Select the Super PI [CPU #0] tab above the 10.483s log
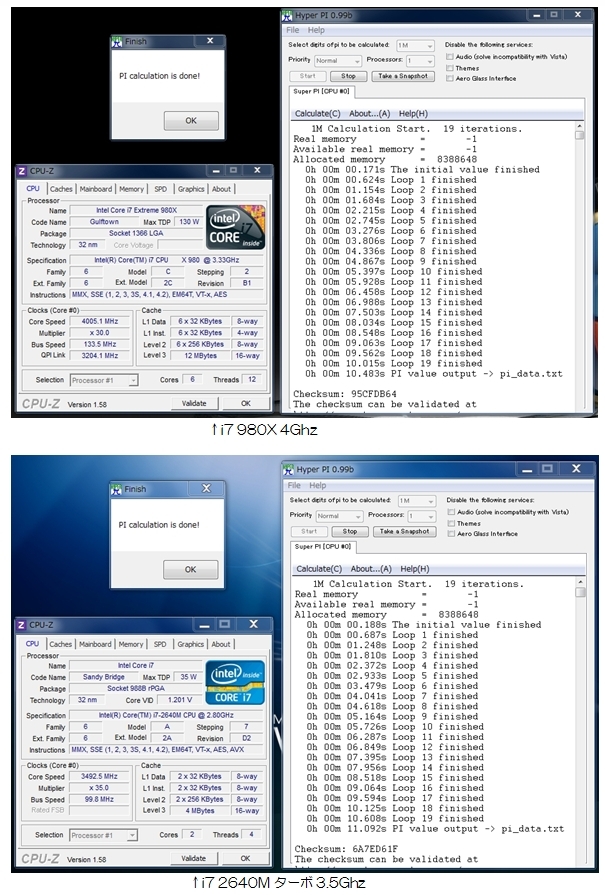 321,91
